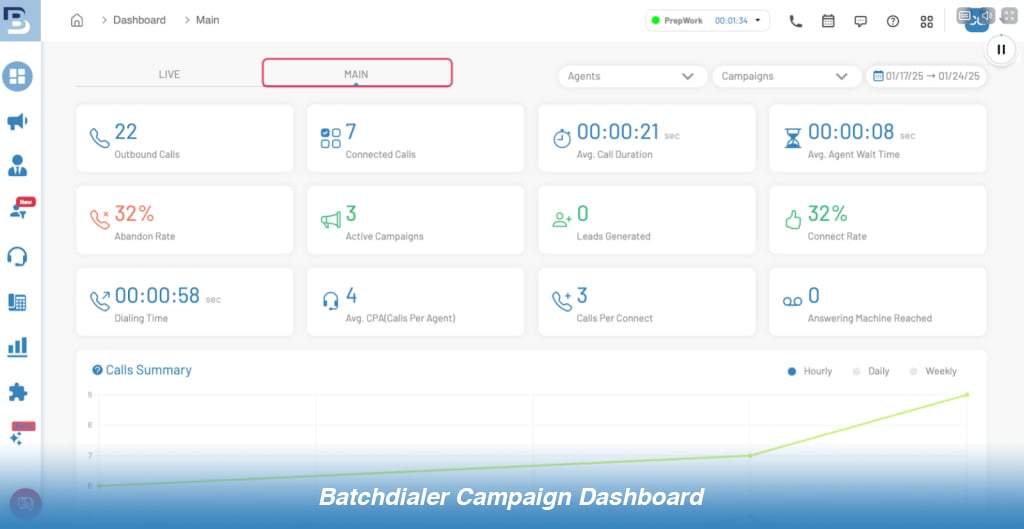Select the Hourly chart view option
The image size is (1024, 529).
[810, 371]
